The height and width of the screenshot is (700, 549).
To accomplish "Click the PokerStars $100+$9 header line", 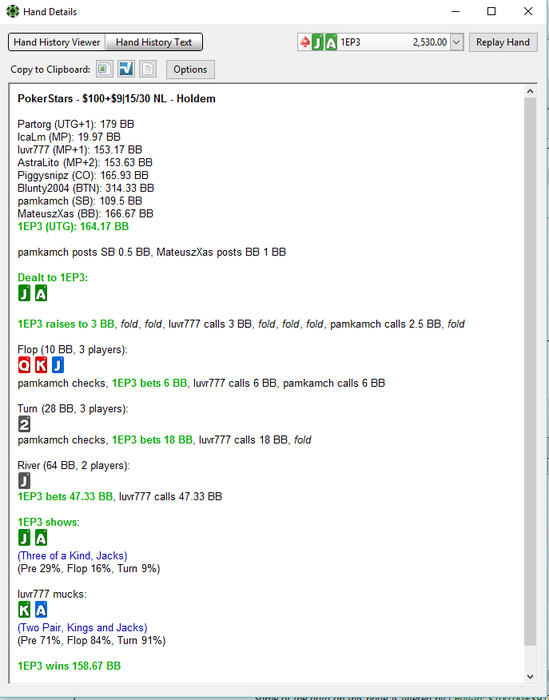I will pos(116,99).
